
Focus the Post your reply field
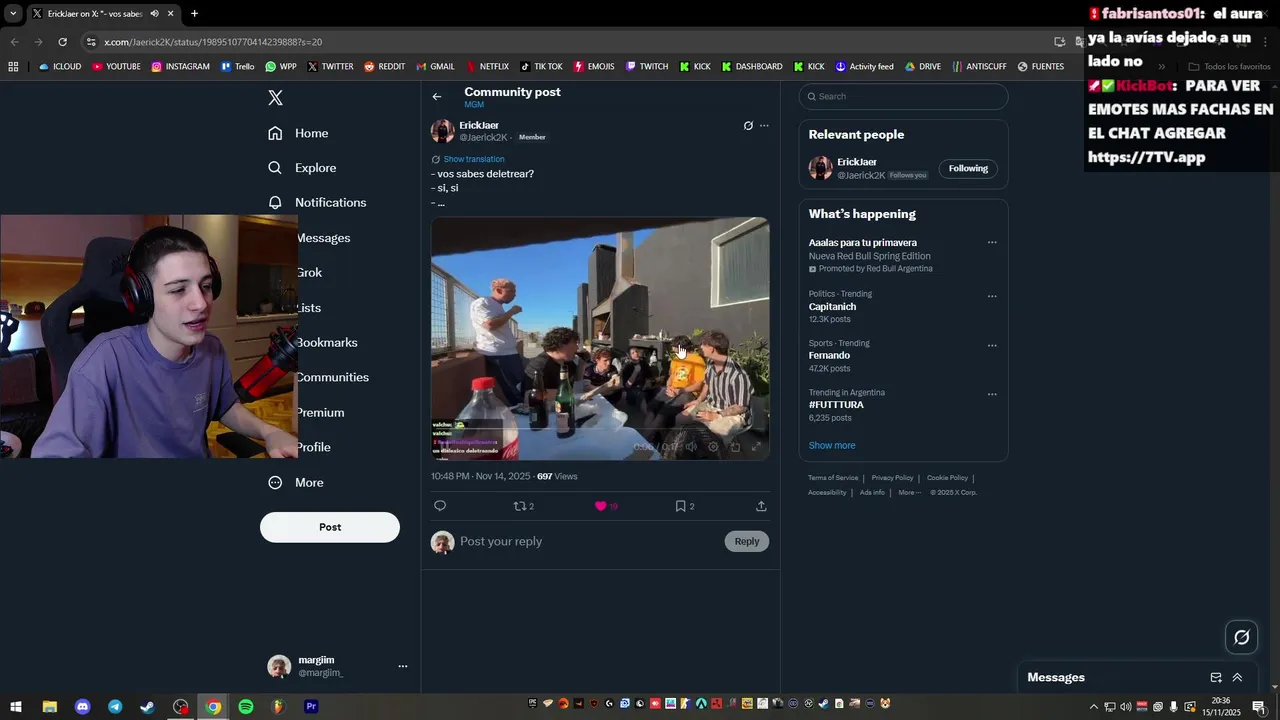(588, 541)
